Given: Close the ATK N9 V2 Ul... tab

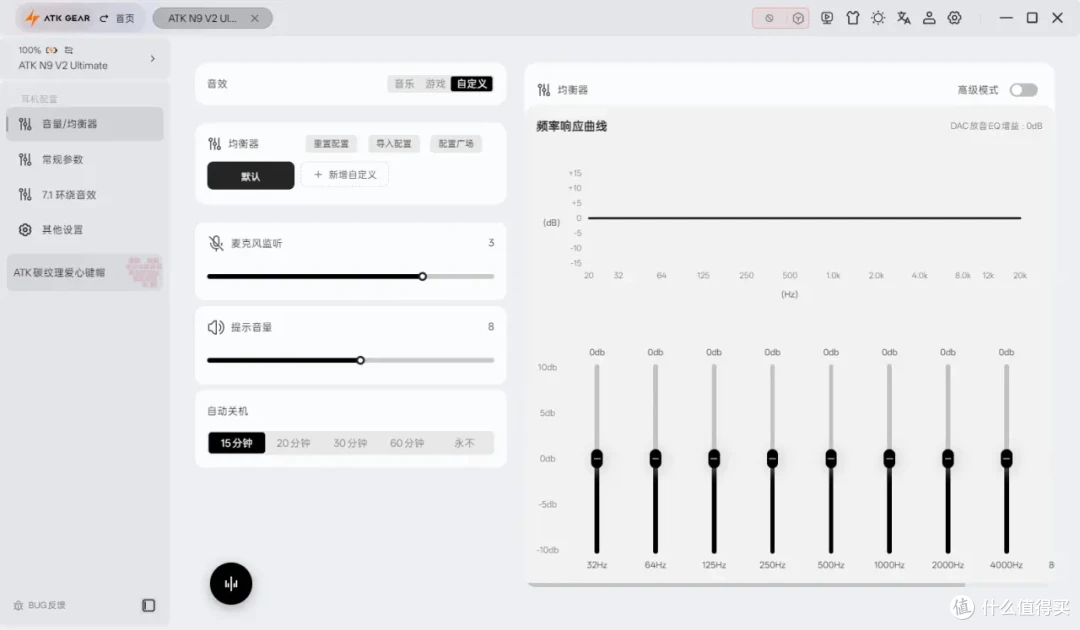Looking at the screenshot, I should pos(255,19).
